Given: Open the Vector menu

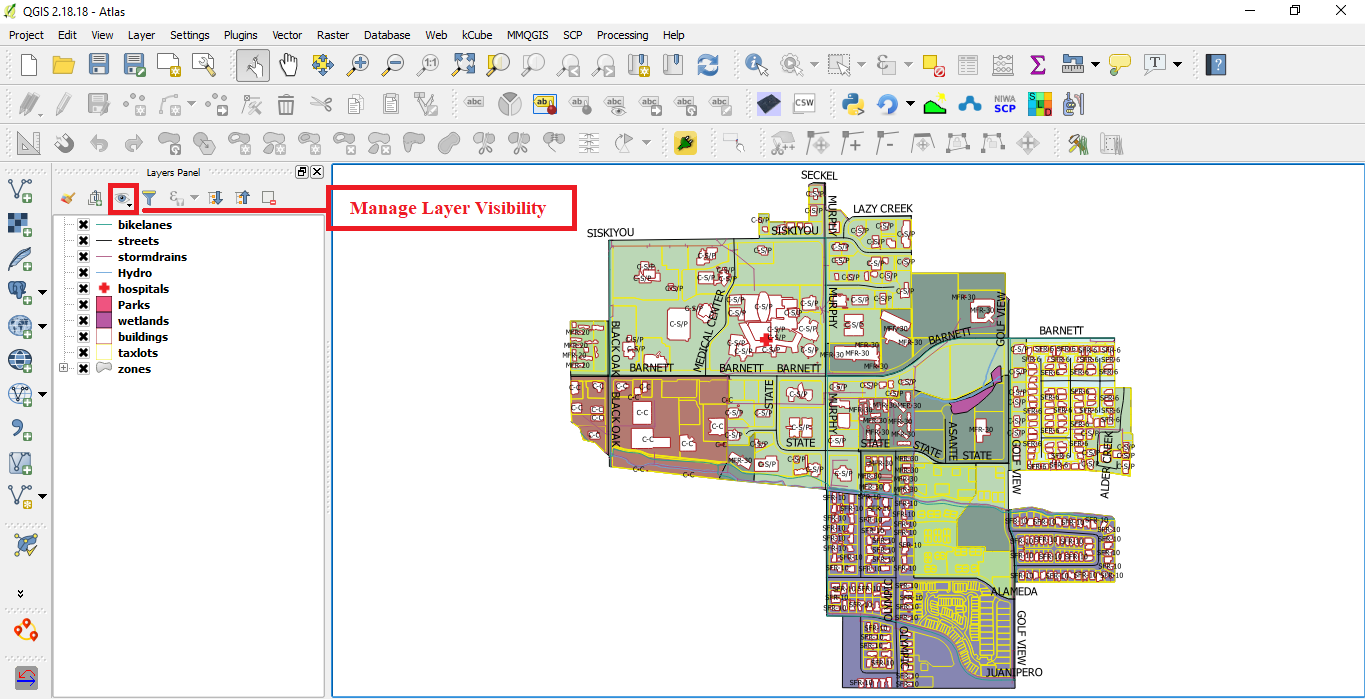Looking at the screenshot, I should 287,35.
